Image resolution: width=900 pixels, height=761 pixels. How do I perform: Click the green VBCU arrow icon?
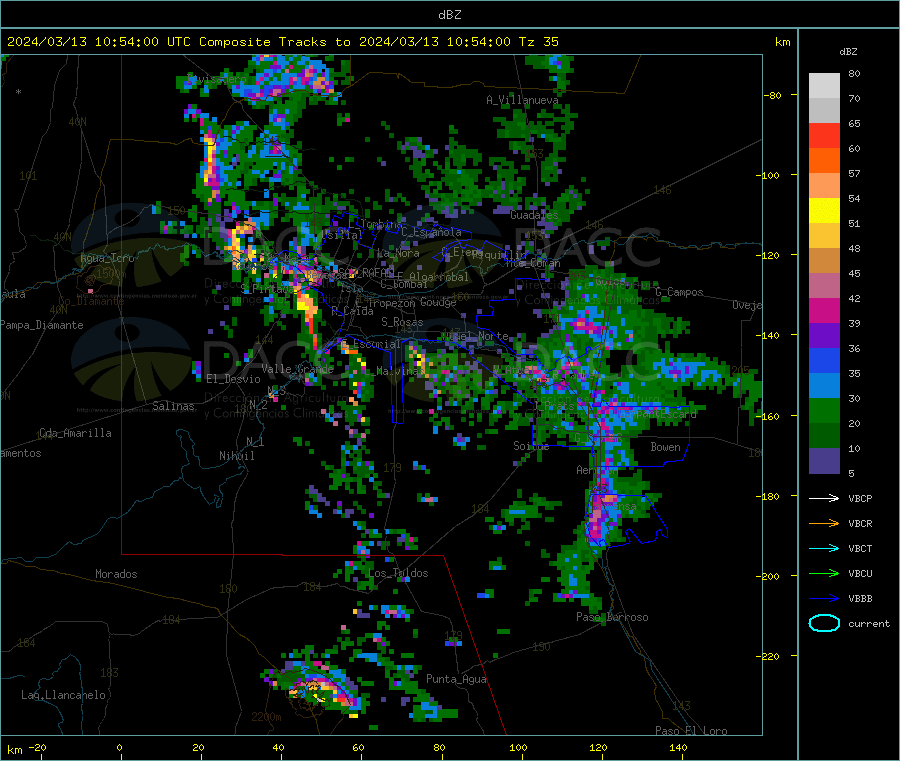pos(824,573)
